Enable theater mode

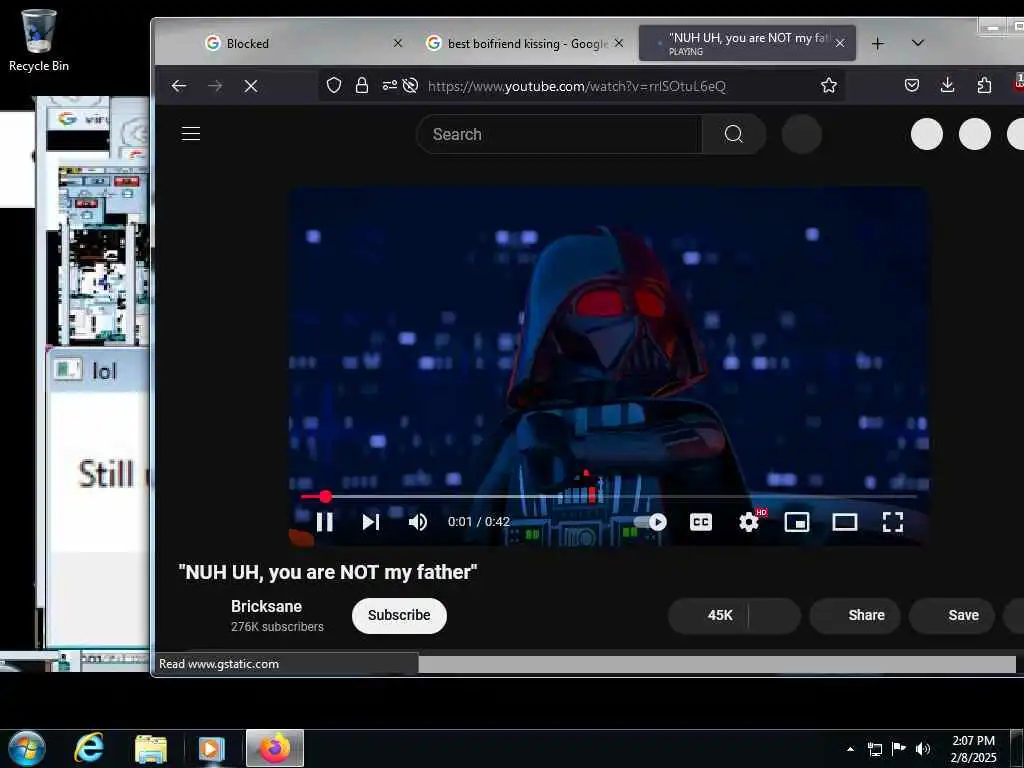tap(845, 522)
